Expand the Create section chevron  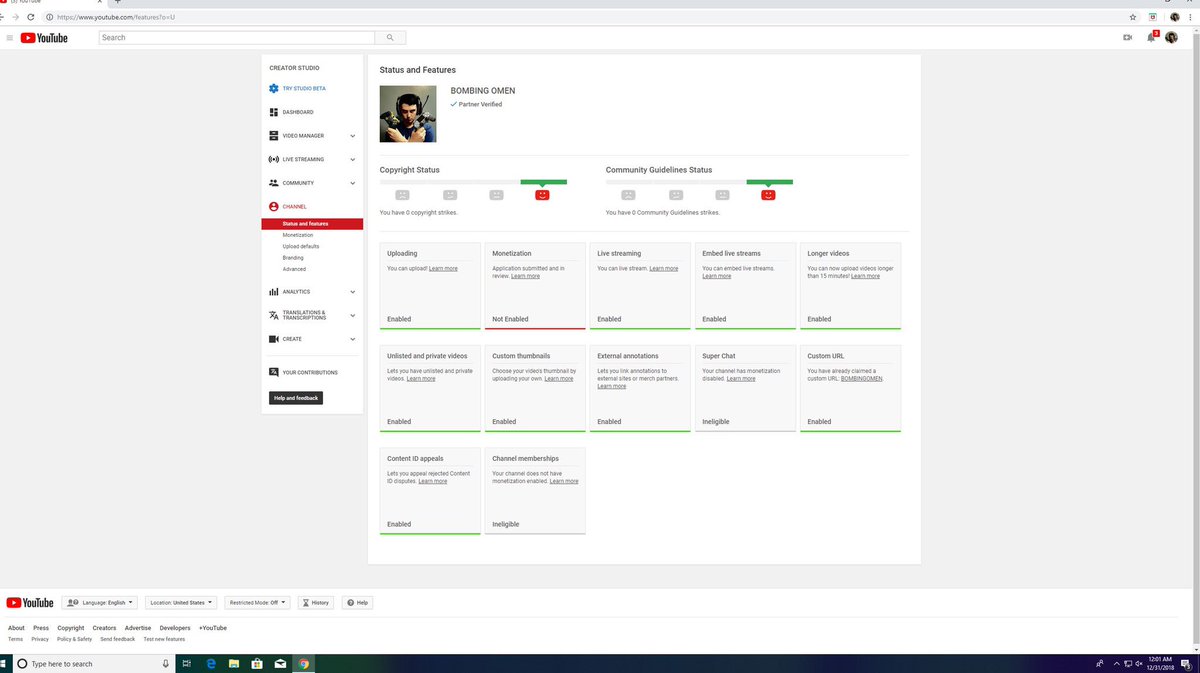point(353,339)
